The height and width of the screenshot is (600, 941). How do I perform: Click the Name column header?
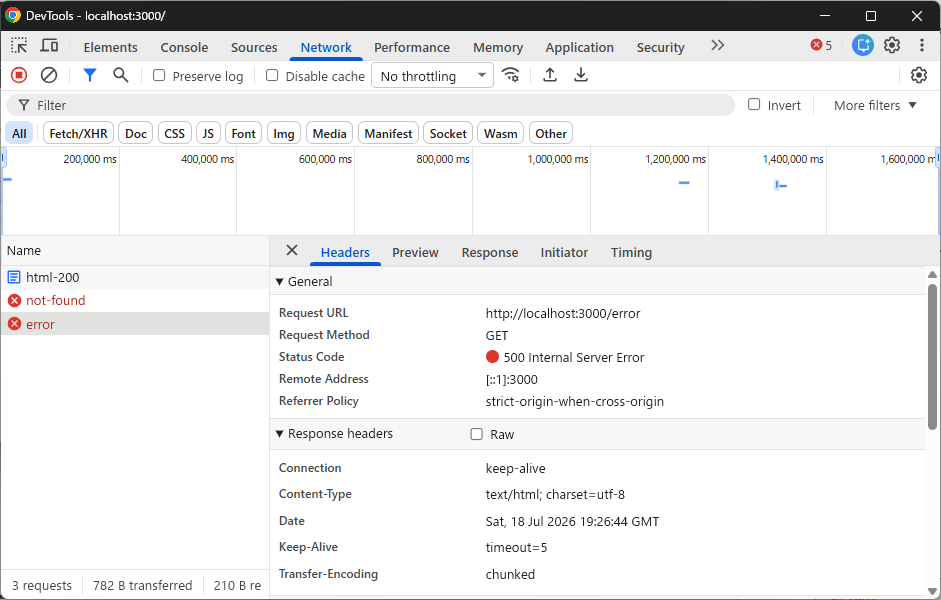(135, 251)
